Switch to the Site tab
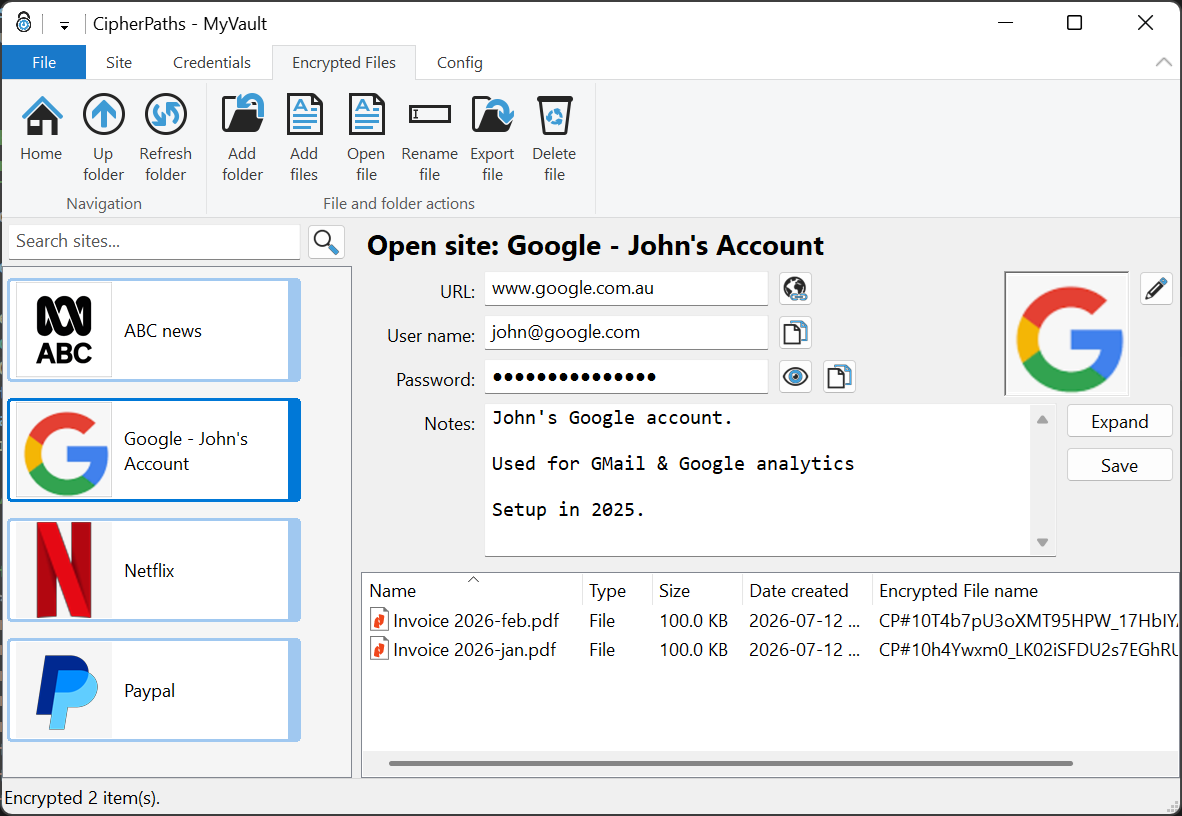 pyautogui.click(x=118, y=63)
